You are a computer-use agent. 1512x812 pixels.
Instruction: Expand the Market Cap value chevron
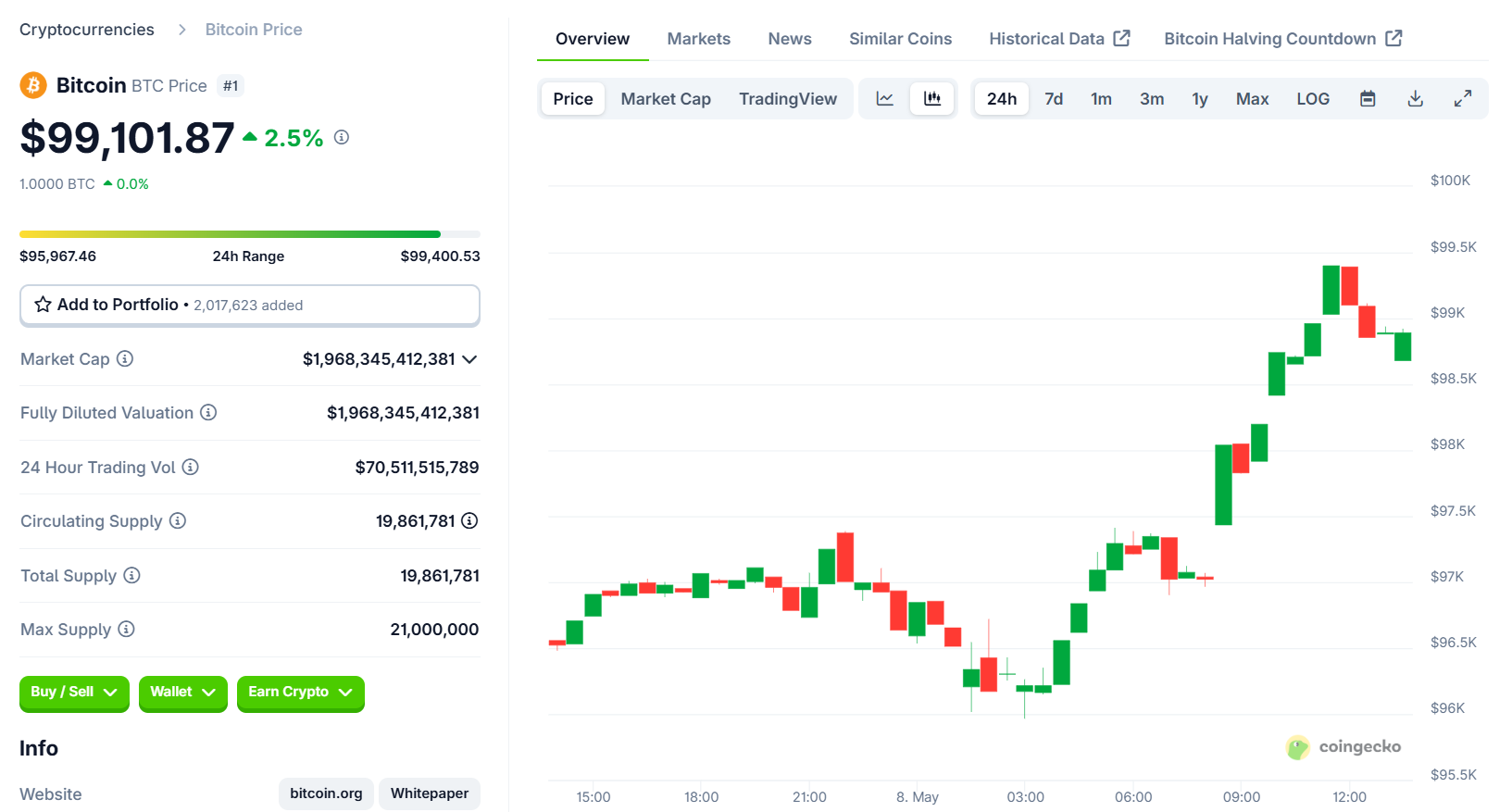pos(469,359)
